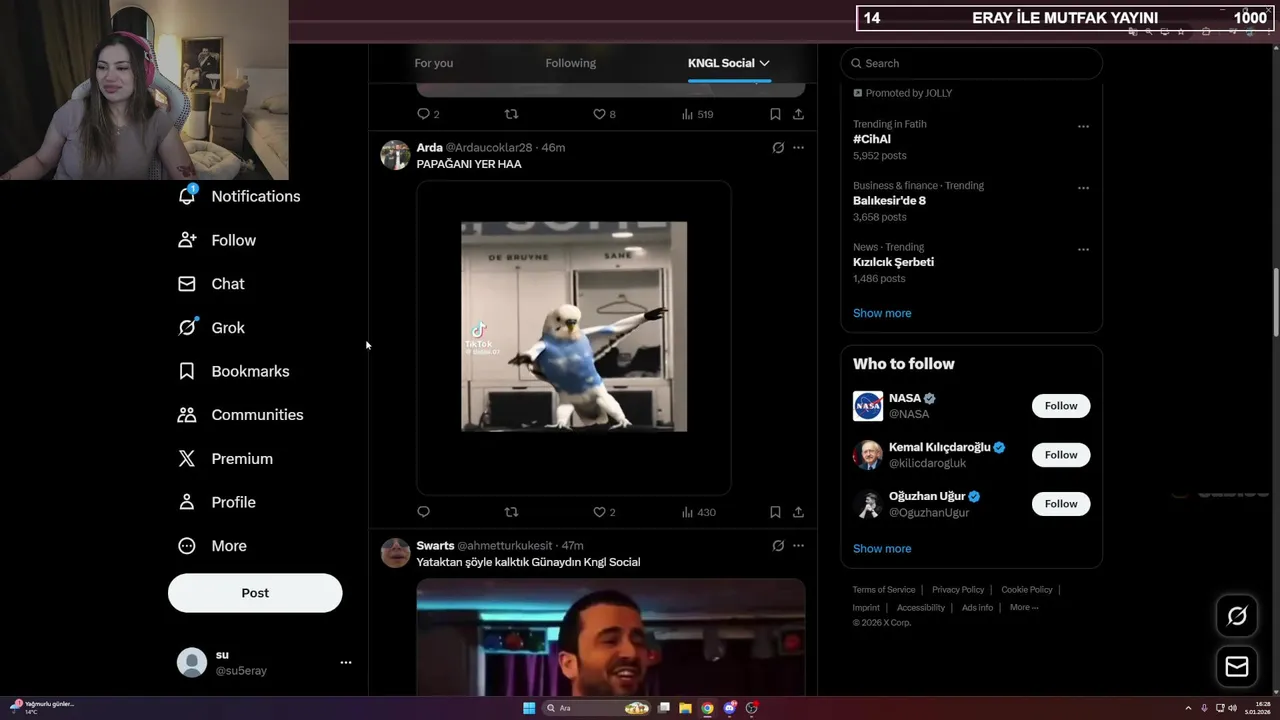This screenshot has height=720, width=1280.
Task: View analytics showing 519 views
Action: point(697,114)
